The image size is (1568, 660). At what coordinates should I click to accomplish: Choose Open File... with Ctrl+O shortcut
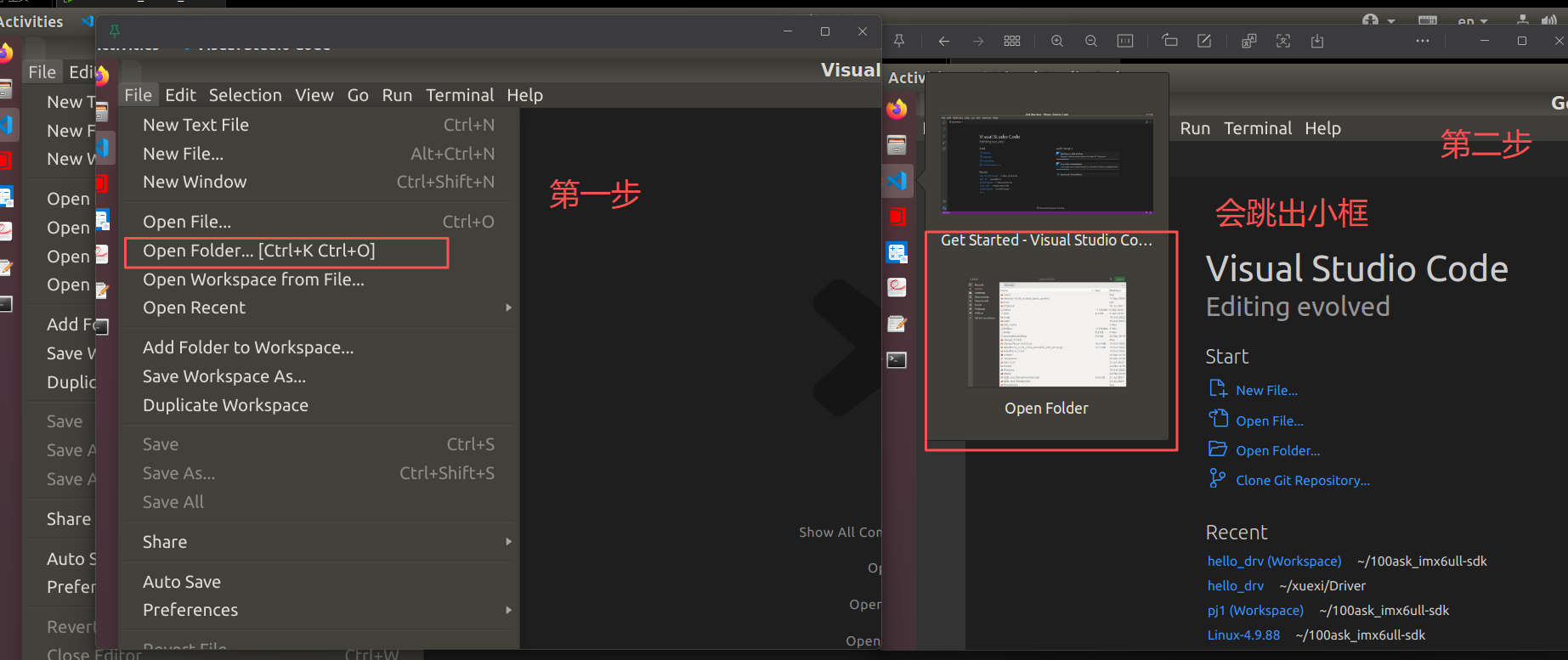click(x=319, y=222)
